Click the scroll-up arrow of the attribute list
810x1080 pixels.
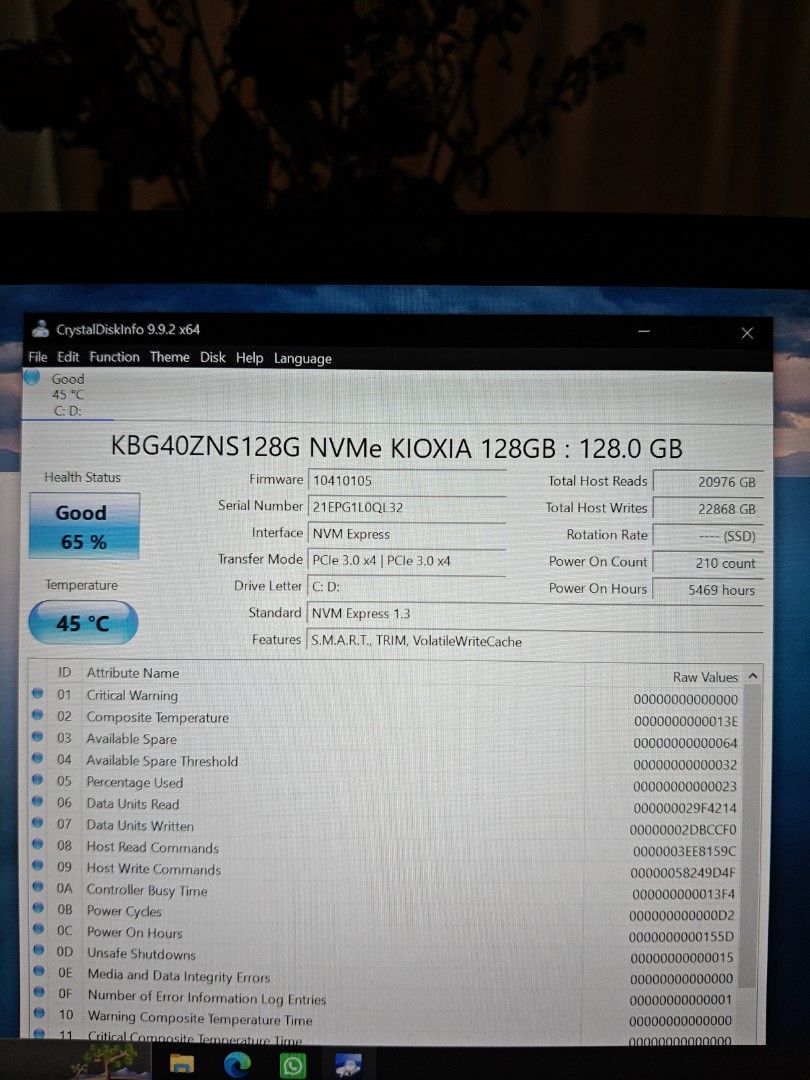[753, 676]
